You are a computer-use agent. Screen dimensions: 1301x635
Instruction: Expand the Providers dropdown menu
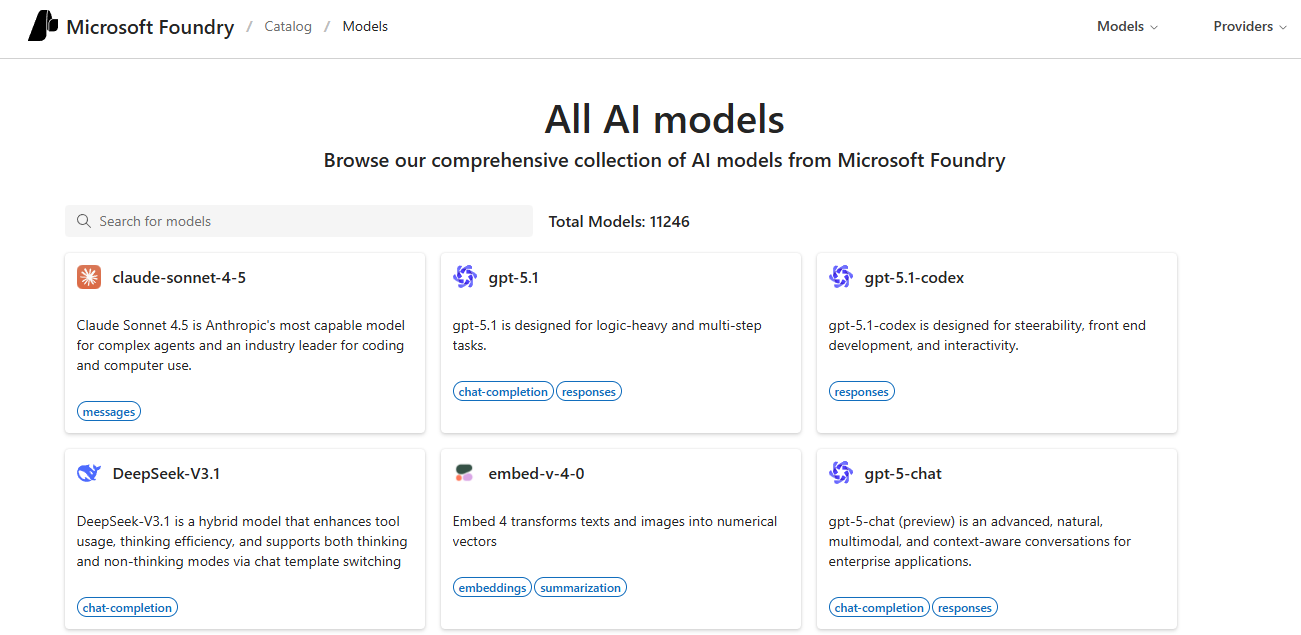coord(1250,27)
